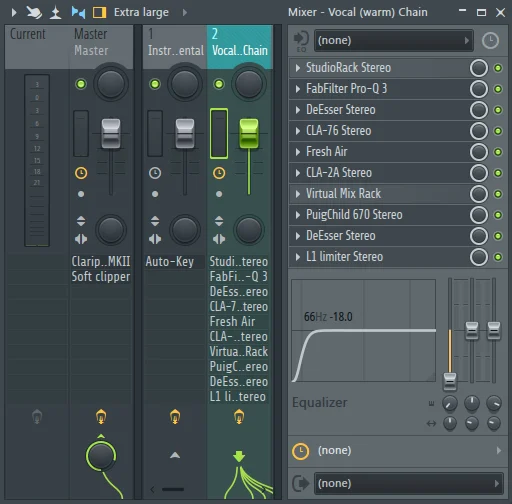Disable the L1 limiter Stereo green light
The width and height of the screenshot is (512, 504).
pos(498,257)
